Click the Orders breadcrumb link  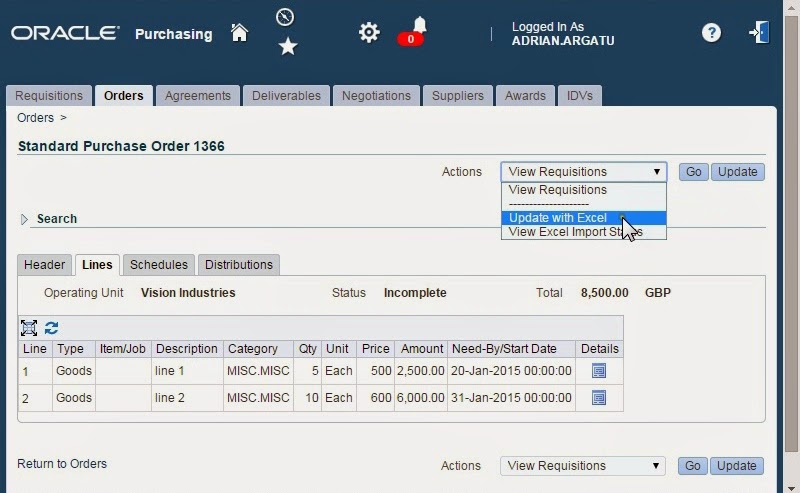pyautogui.click(x=35, y=118)
